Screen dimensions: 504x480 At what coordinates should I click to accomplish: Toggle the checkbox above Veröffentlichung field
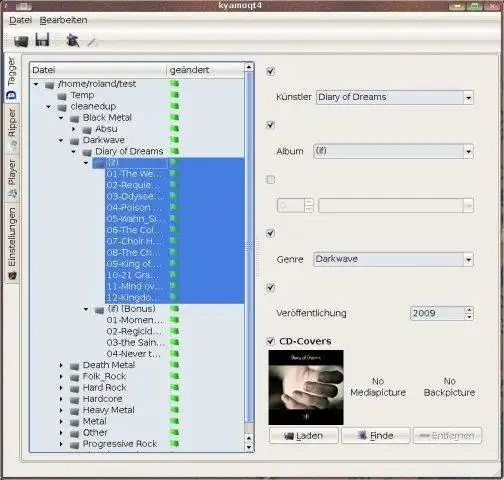271,287
